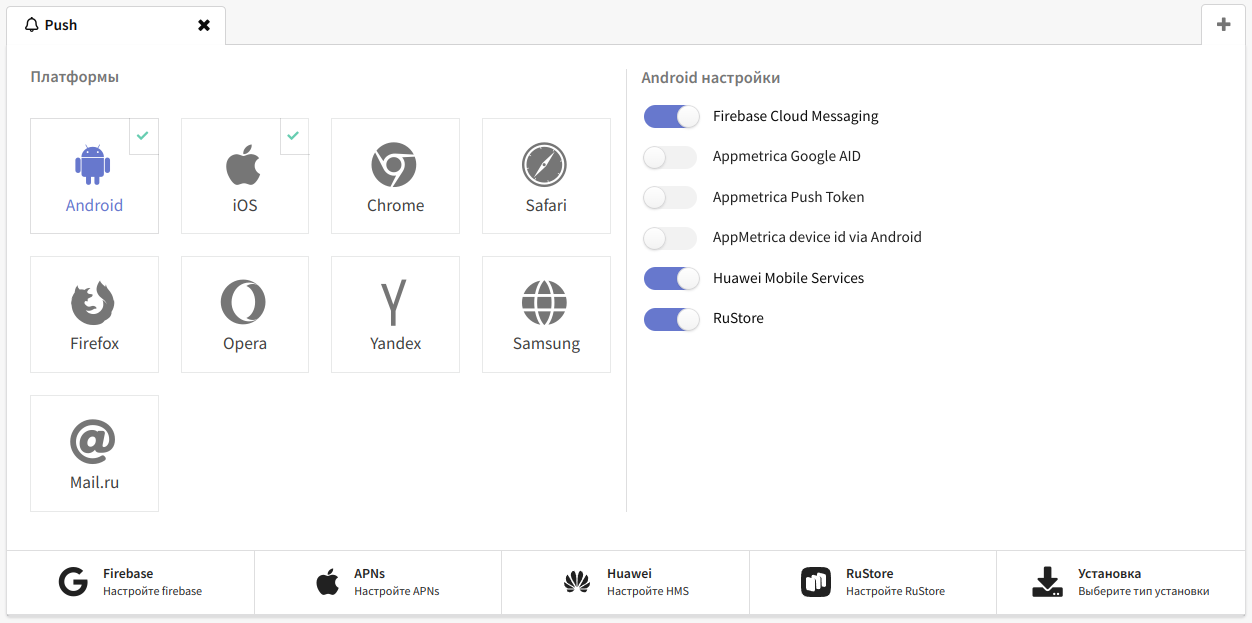This screenshot has height=623, width=1252.
Task: Select the Android platform icon
Action: pos(94,165)
